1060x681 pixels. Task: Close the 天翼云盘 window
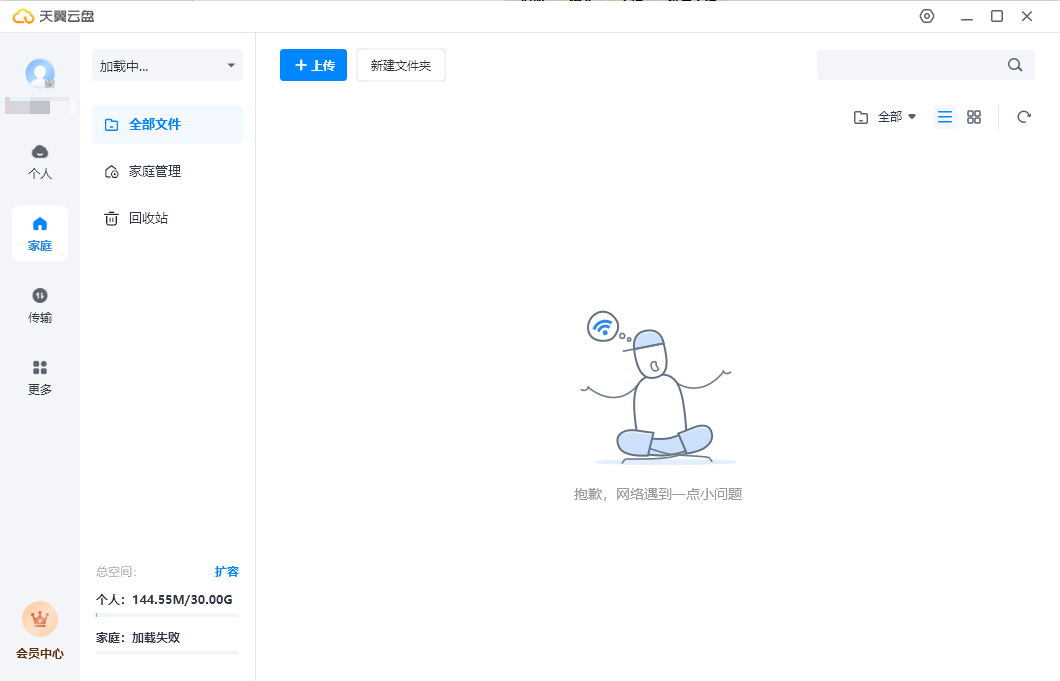coord(1027,16)
